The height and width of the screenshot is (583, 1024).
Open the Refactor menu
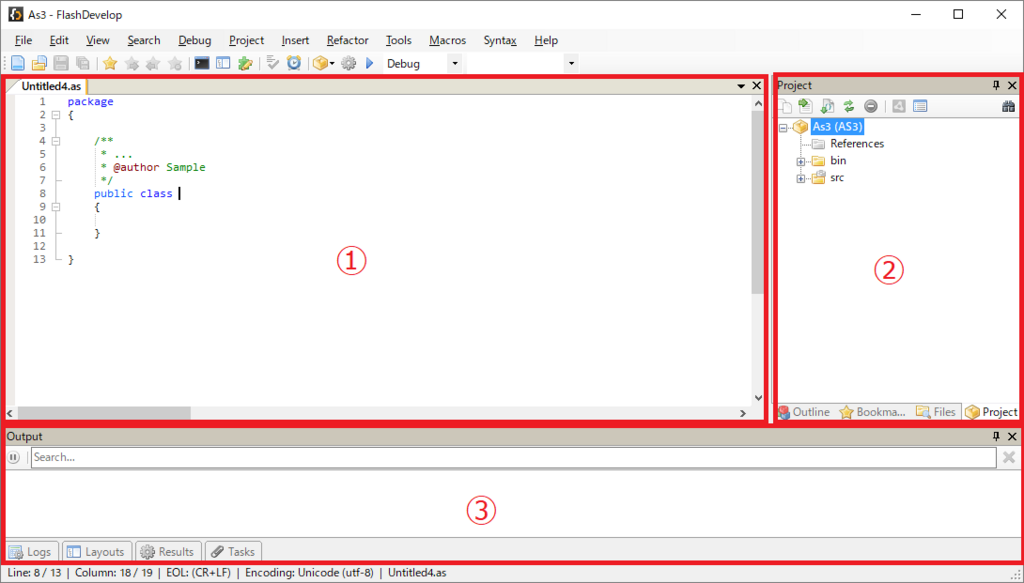(347, 40)
